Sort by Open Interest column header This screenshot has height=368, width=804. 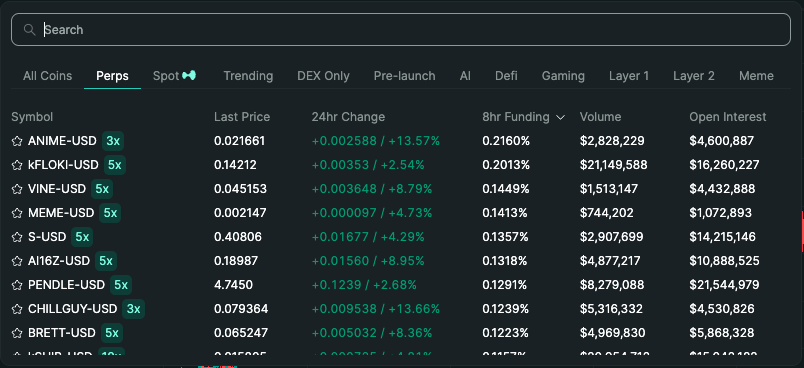(728, 117)
